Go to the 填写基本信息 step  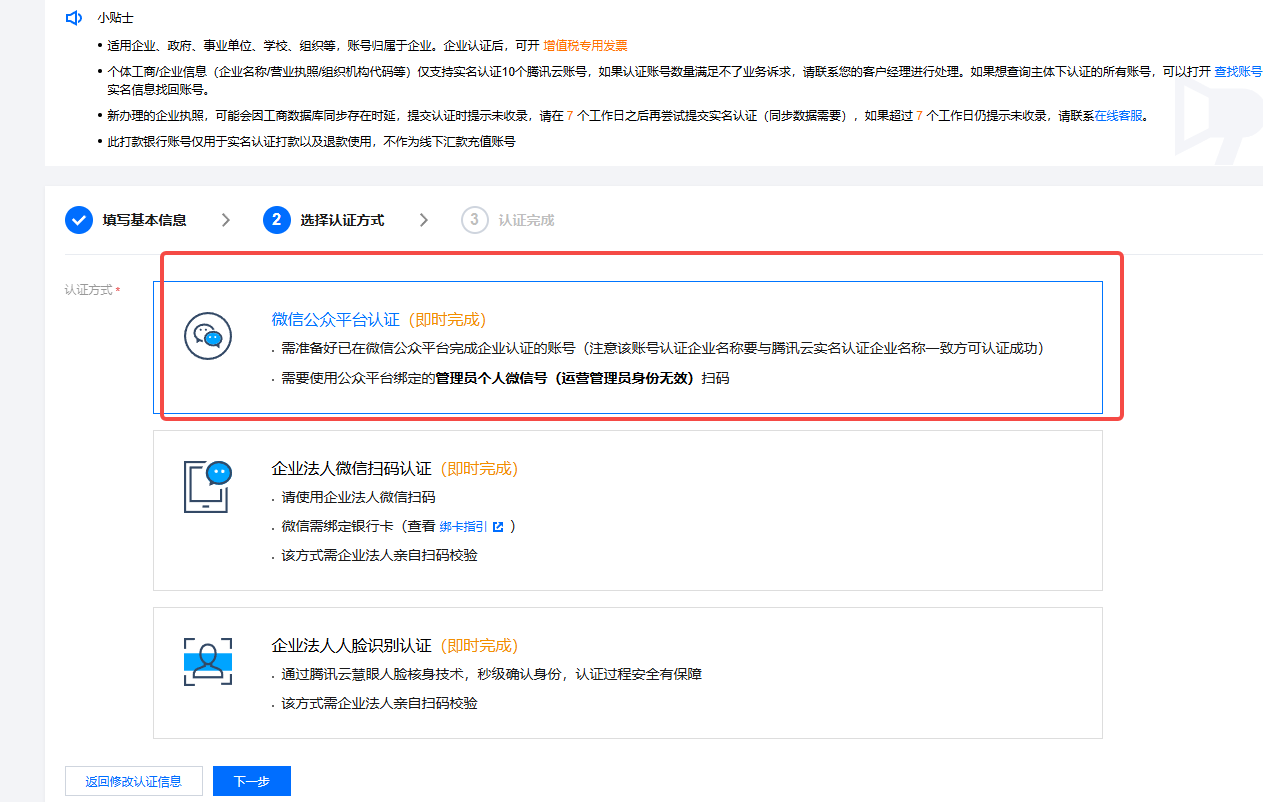pos(144,220)
